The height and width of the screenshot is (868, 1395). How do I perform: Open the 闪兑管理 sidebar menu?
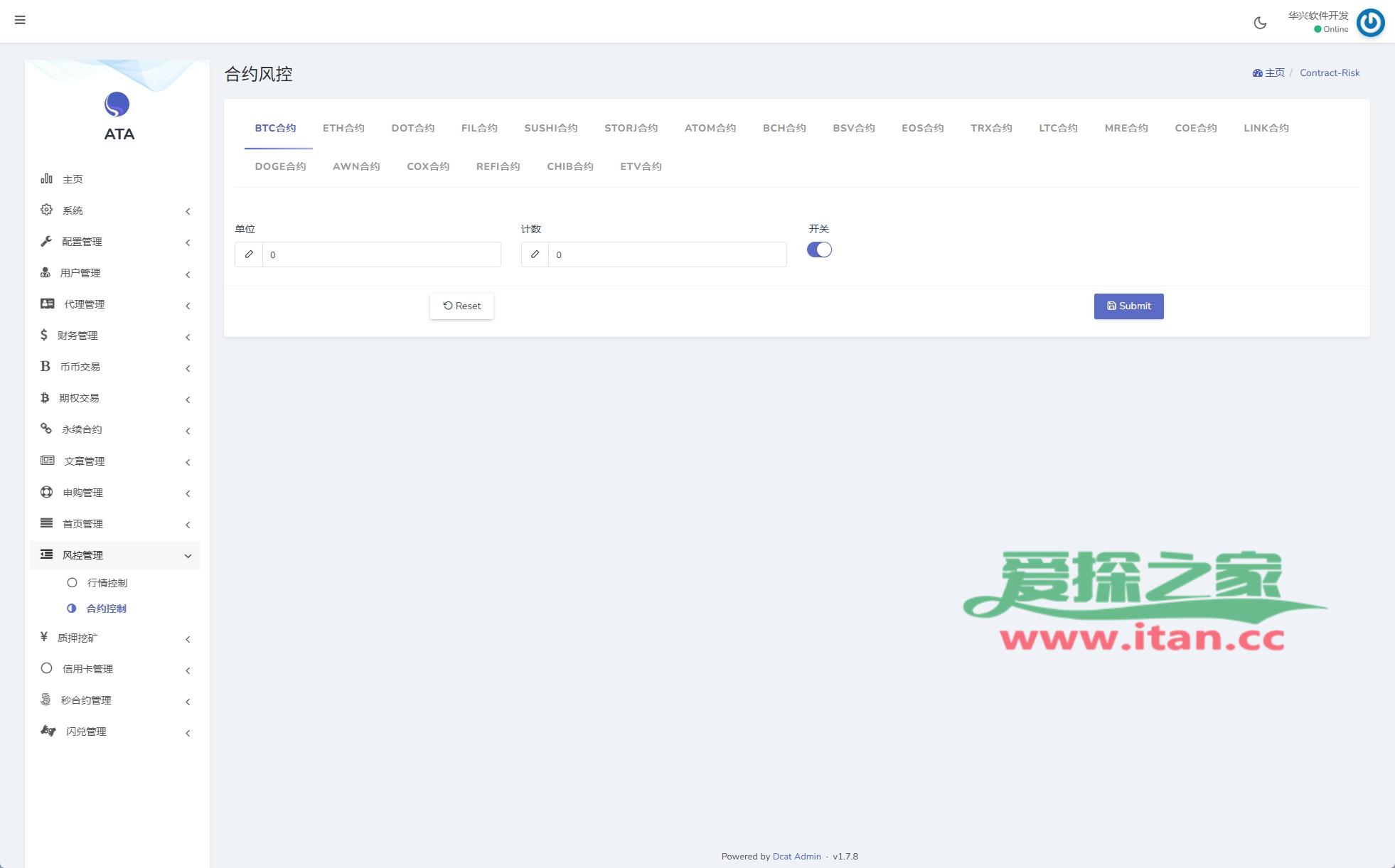114,732
